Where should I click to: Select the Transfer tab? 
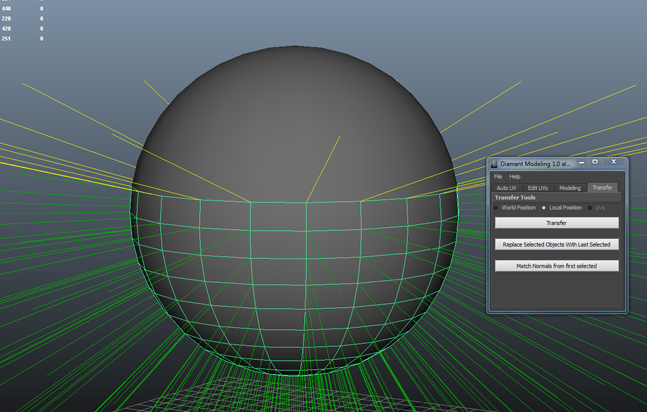[x=602, y=188]
